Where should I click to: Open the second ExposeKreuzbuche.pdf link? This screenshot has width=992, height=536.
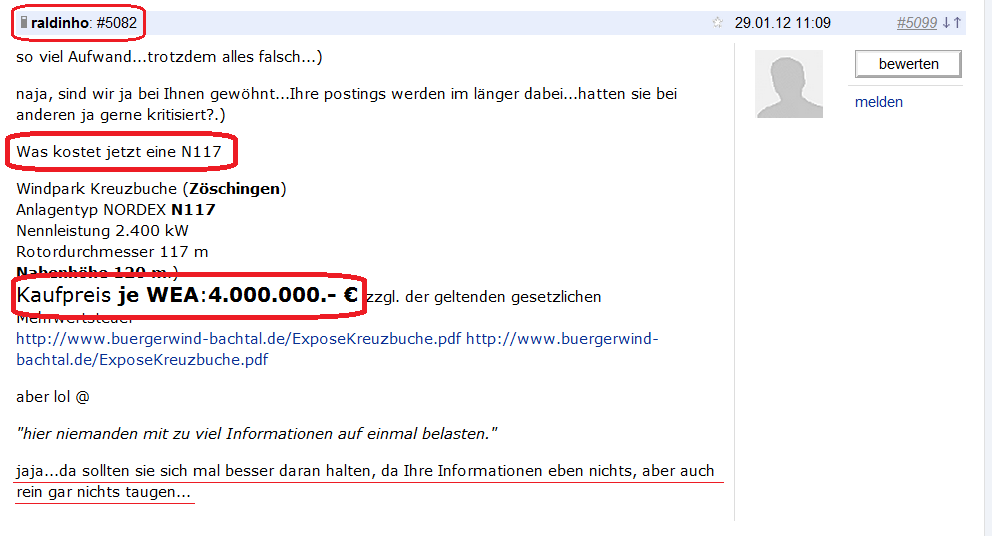point(337,349)
